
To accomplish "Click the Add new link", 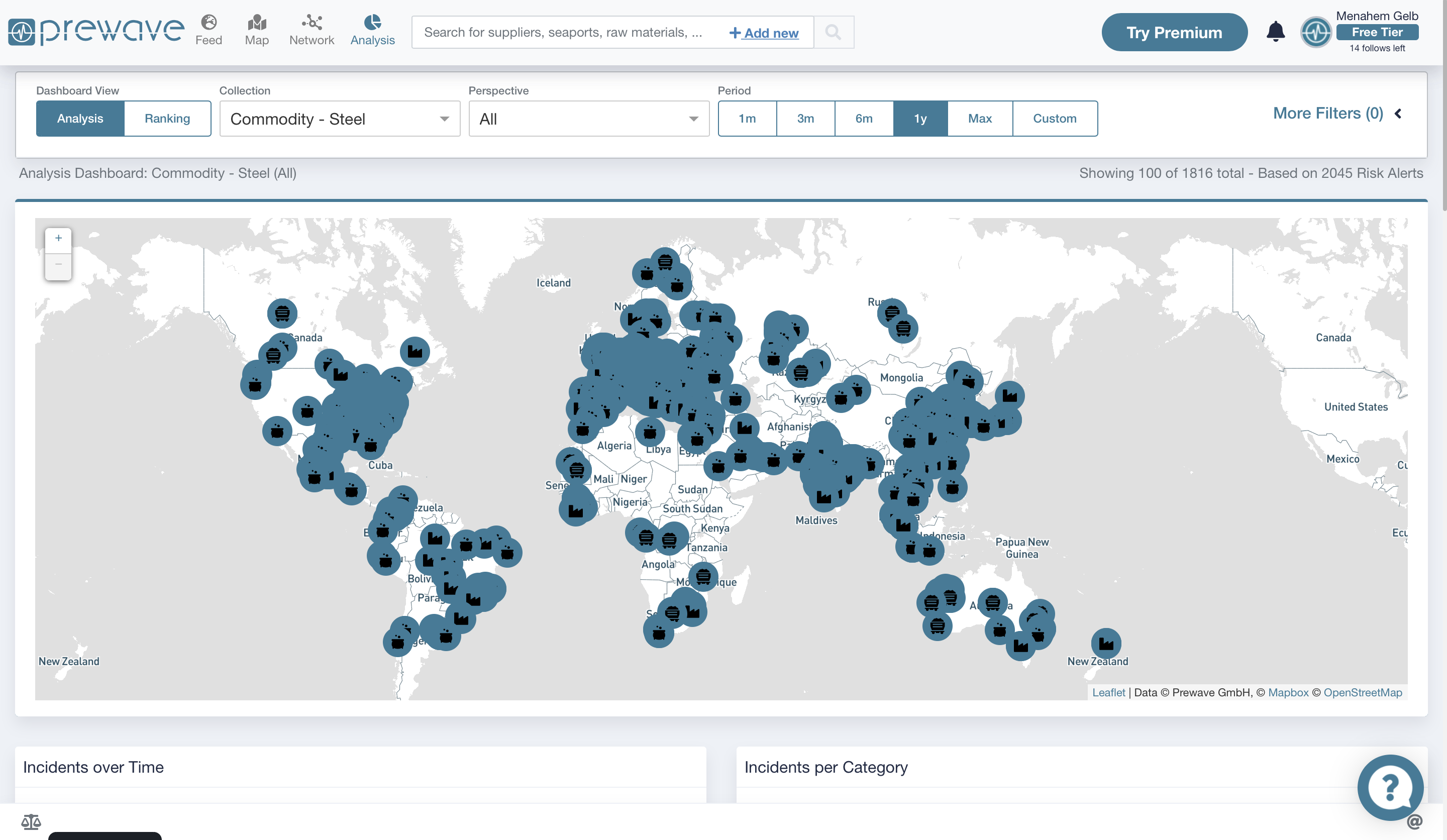I will (764, 33).
